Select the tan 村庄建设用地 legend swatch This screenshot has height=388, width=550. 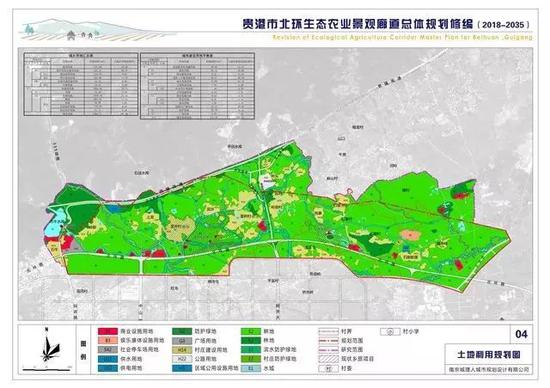click(x=182, y=350)
